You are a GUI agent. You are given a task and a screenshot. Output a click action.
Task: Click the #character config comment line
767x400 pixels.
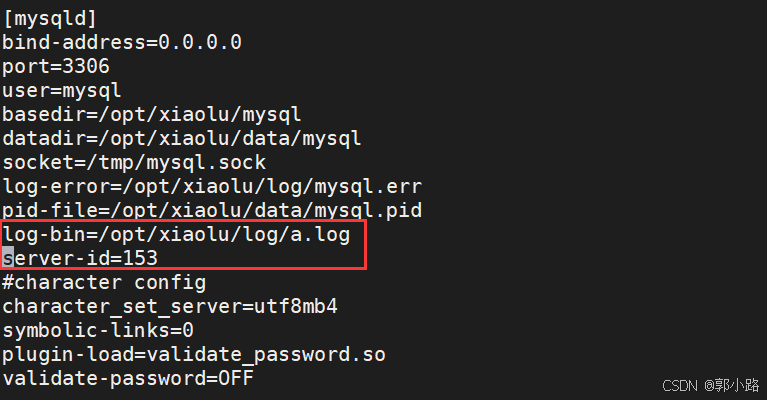104,282
